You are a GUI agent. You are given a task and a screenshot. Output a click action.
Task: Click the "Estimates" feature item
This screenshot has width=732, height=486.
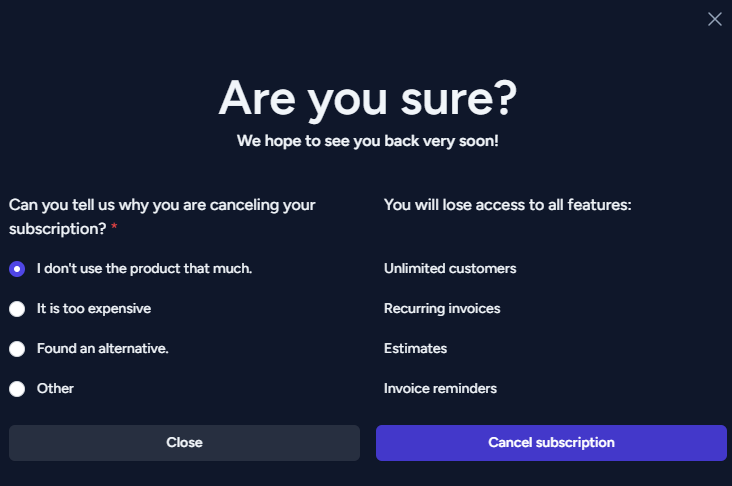click(x=415, y=348)
